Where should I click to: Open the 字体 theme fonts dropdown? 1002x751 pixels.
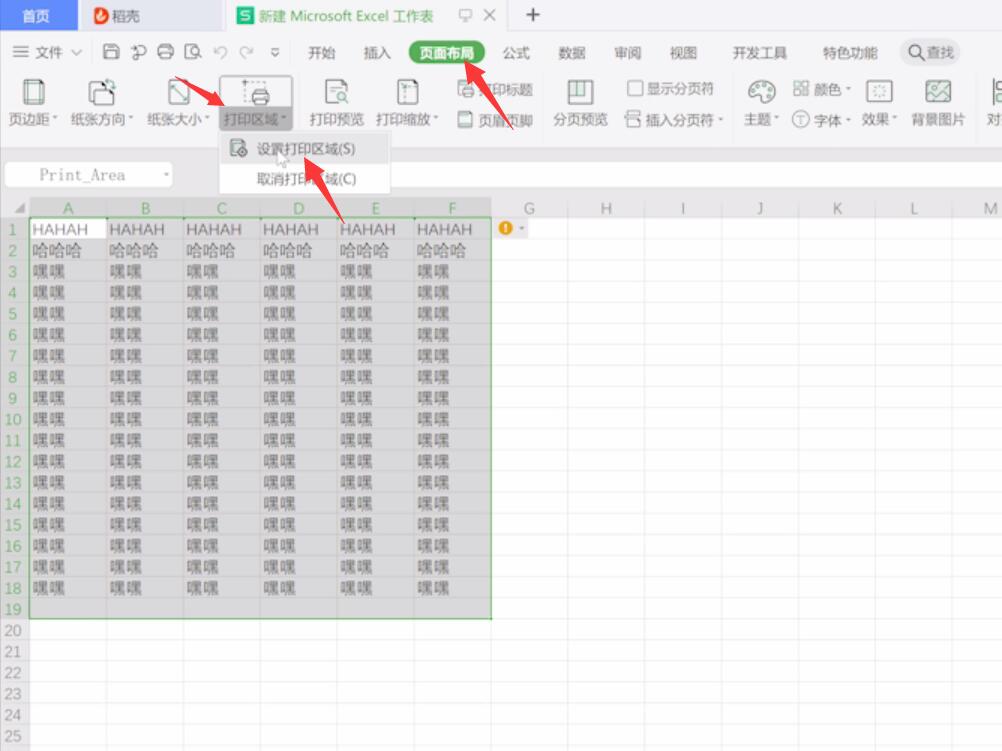pos(822,120)
